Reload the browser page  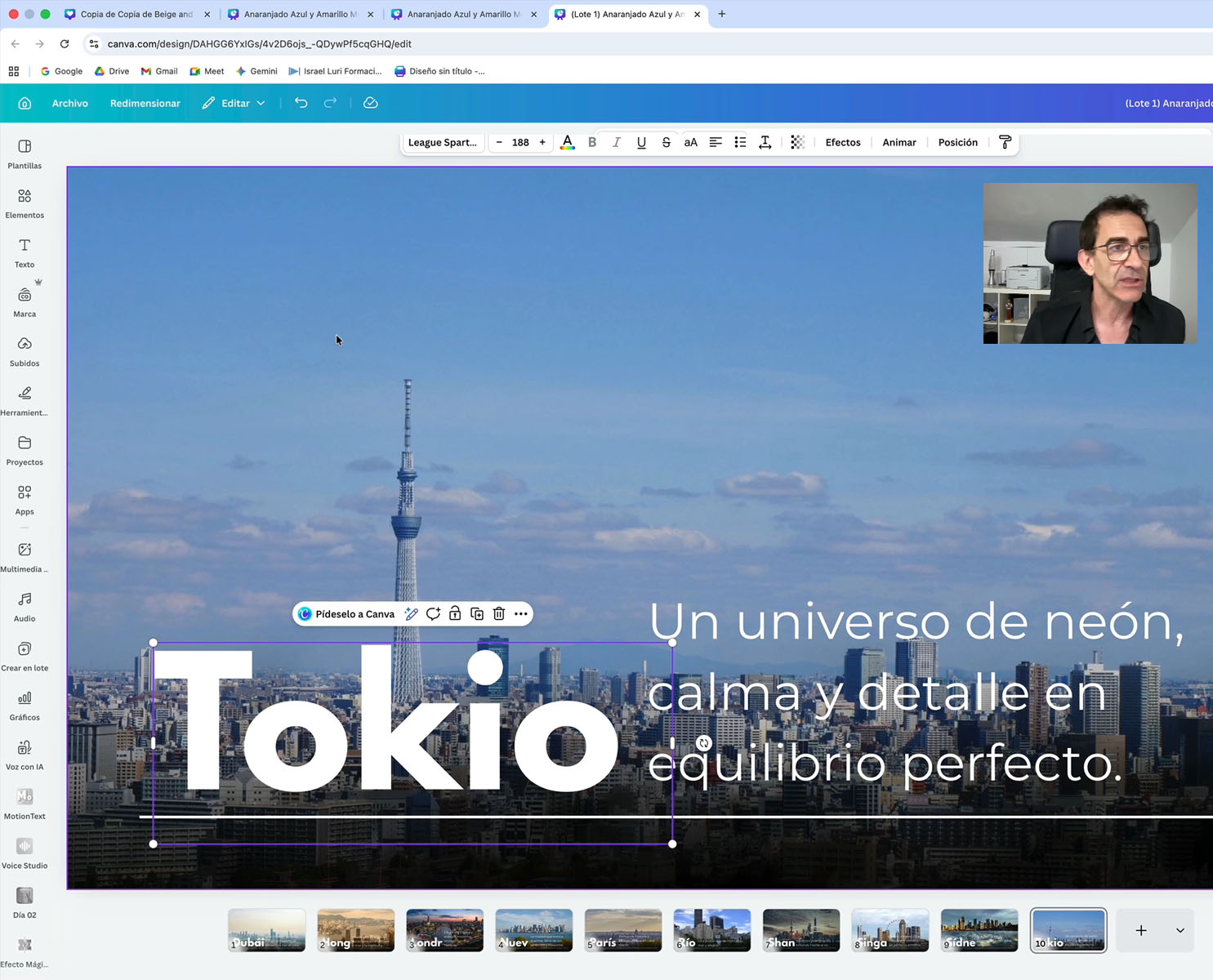[65, 44]
